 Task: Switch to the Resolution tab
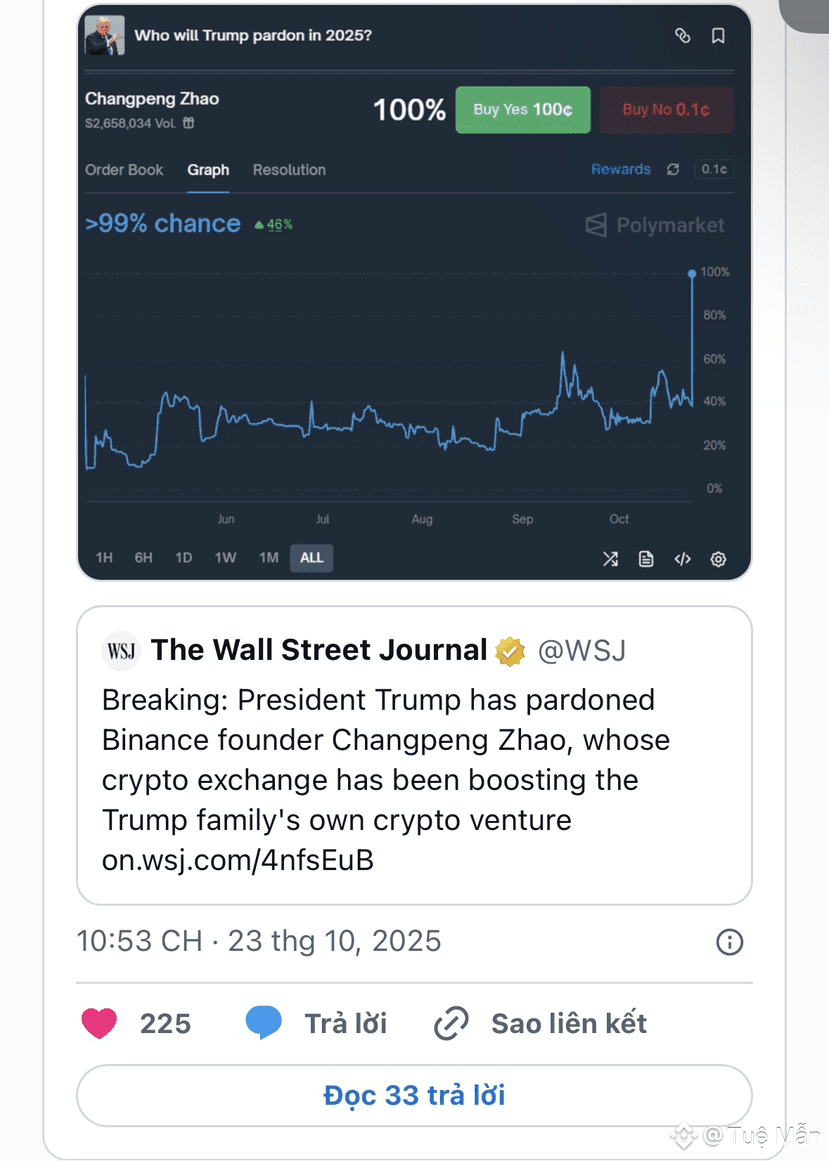point(289,170)
